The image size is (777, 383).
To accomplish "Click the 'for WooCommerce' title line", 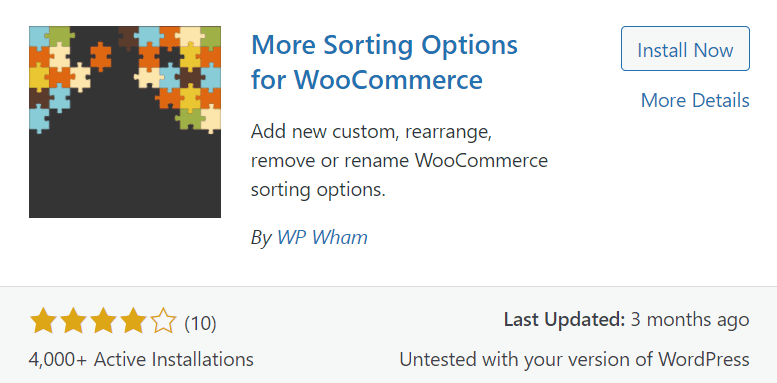I will point(367,80).
